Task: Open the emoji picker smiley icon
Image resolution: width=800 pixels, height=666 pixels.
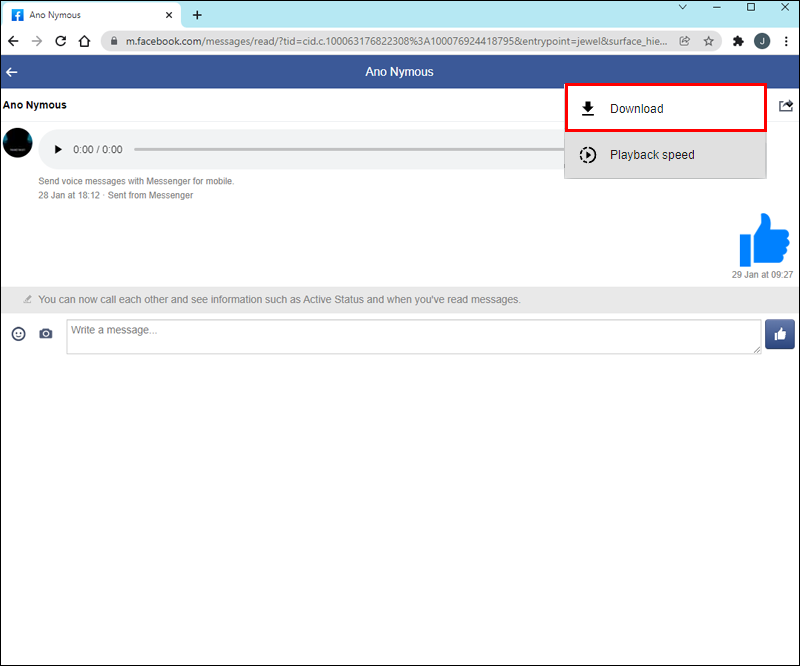Action: 19,334
